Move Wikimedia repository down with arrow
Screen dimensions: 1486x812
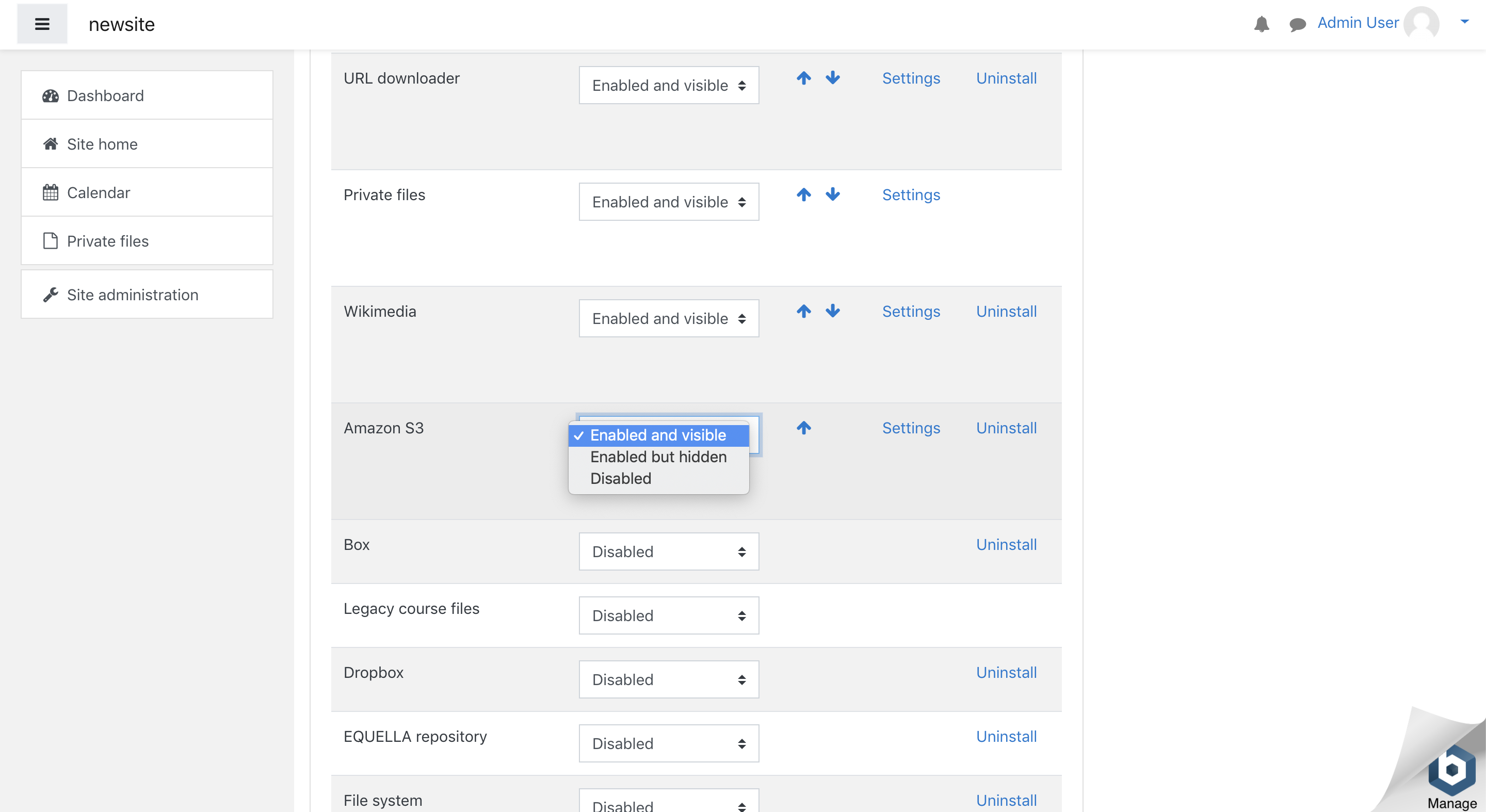[832, 311]
